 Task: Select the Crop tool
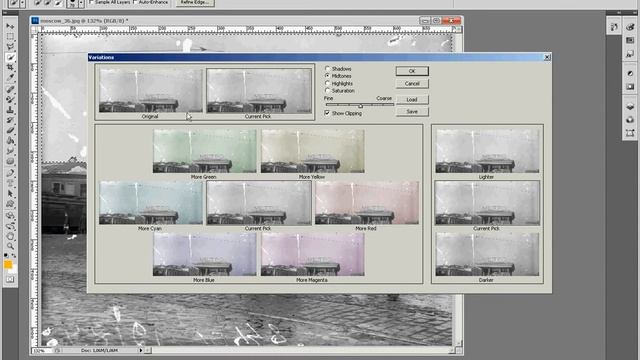tap(10, 67)
